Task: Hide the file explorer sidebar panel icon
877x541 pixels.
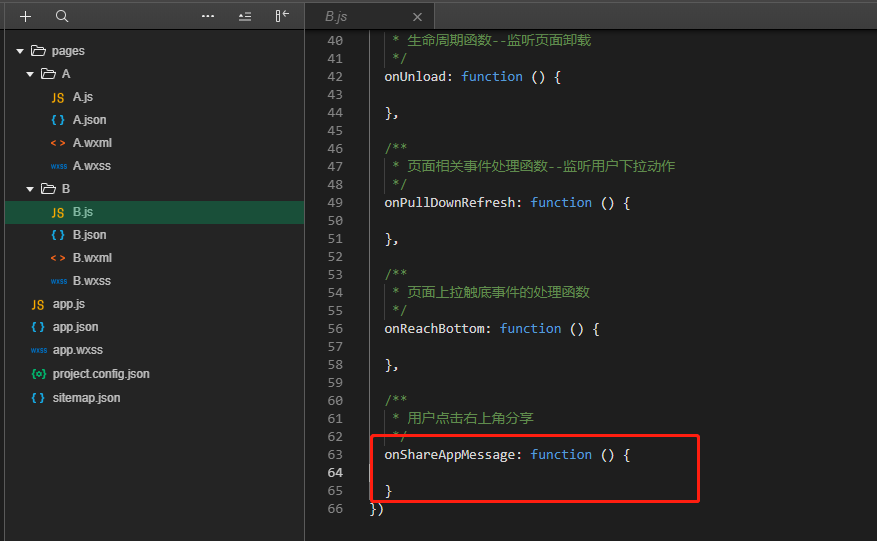Action: point(282,16)
